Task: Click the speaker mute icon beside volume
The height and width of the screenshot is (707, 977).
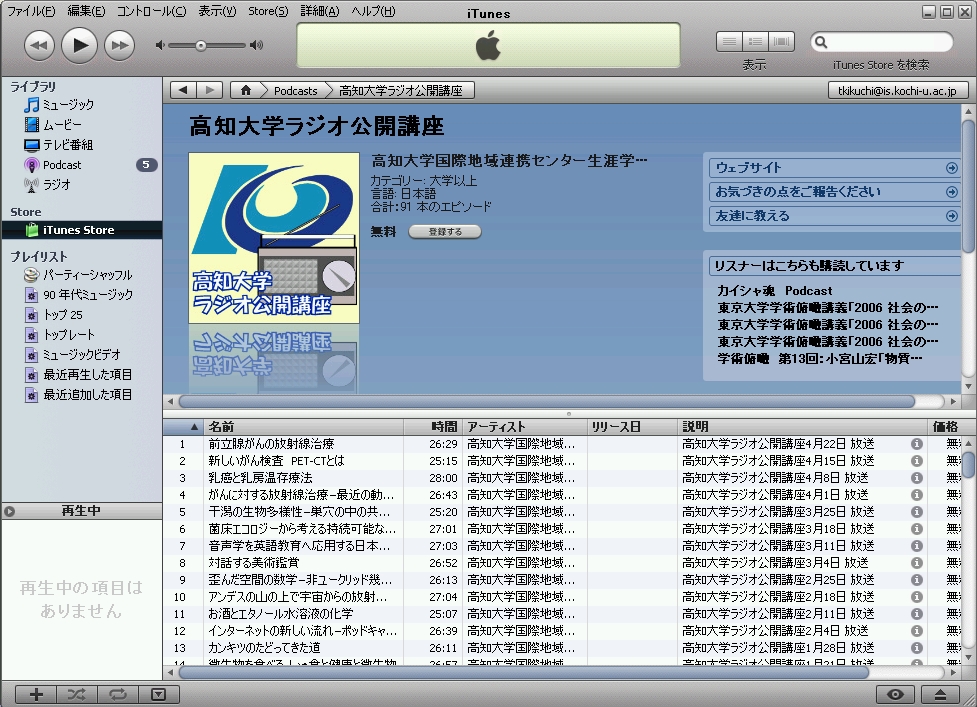Action: [x=160, y=45]
